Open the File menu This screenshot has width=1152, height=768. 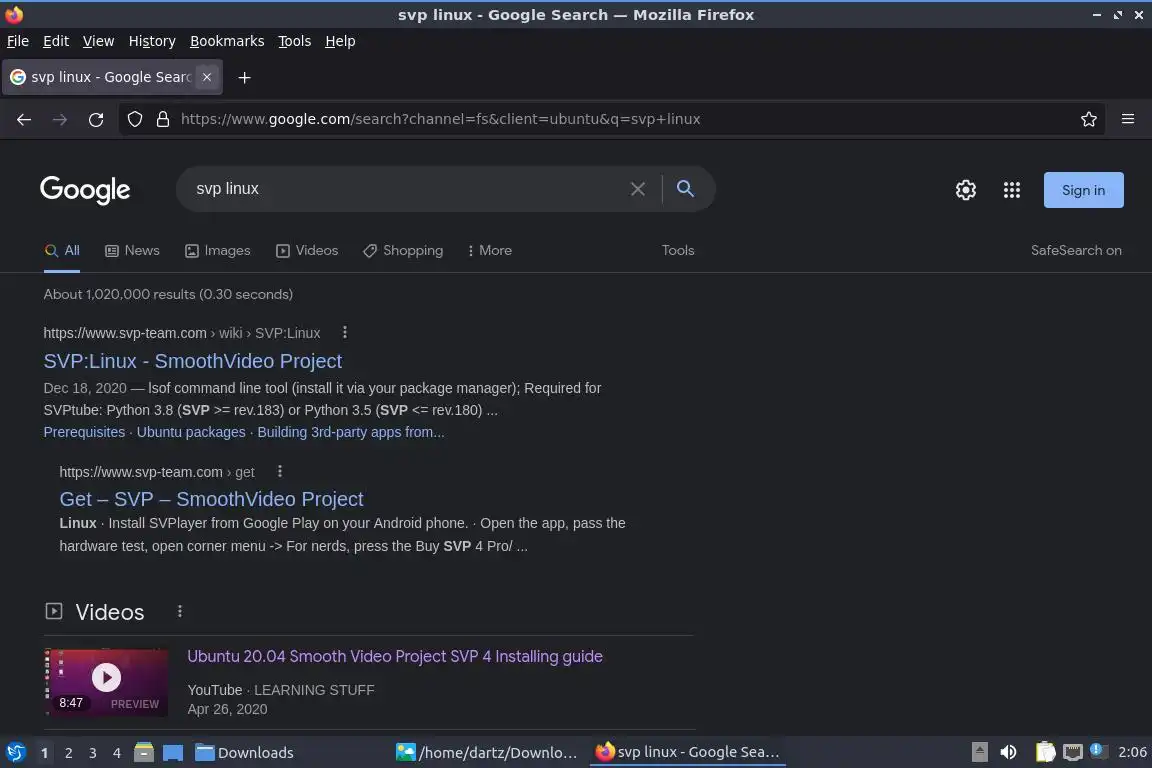tap(18, 42)
